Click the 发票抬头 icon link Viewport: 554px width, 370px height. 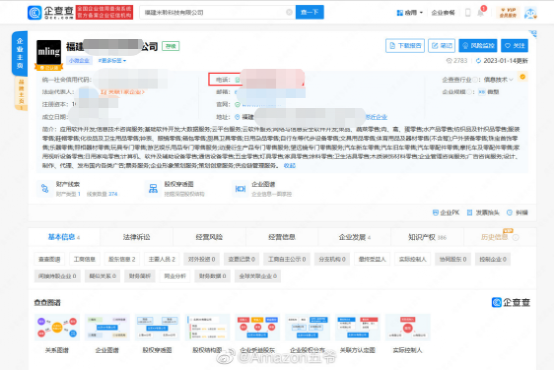pyautogui.click(x=483, y=212)
